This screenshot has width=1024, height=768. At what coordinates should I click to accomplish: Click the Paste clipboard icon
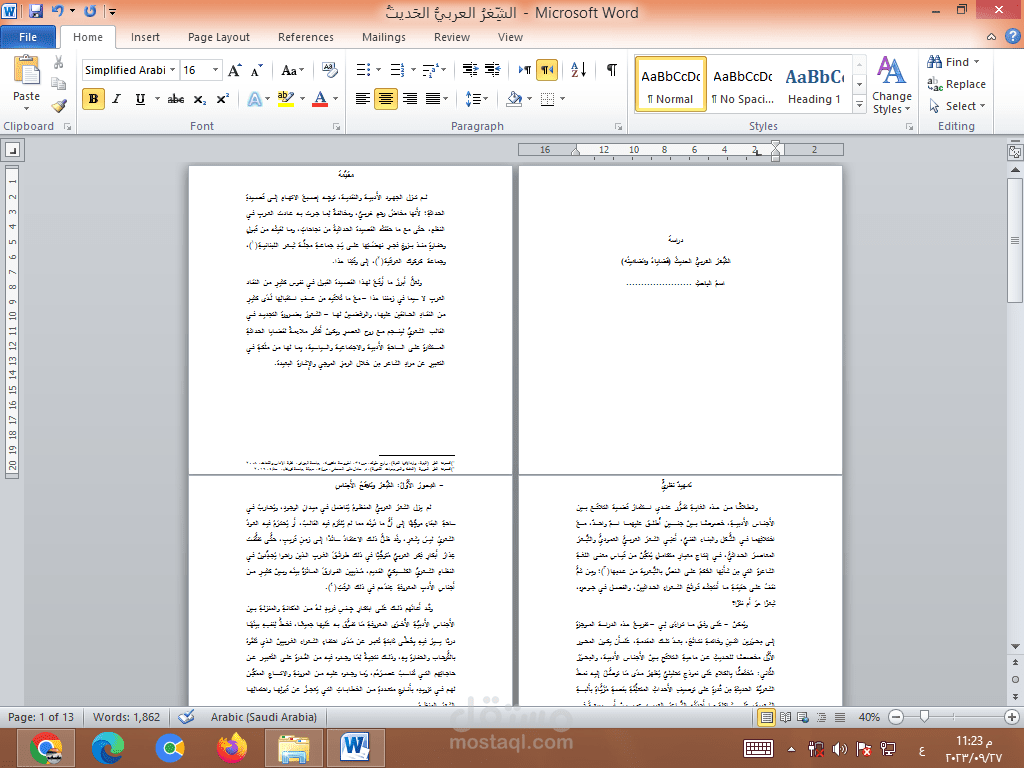point(26,70)
